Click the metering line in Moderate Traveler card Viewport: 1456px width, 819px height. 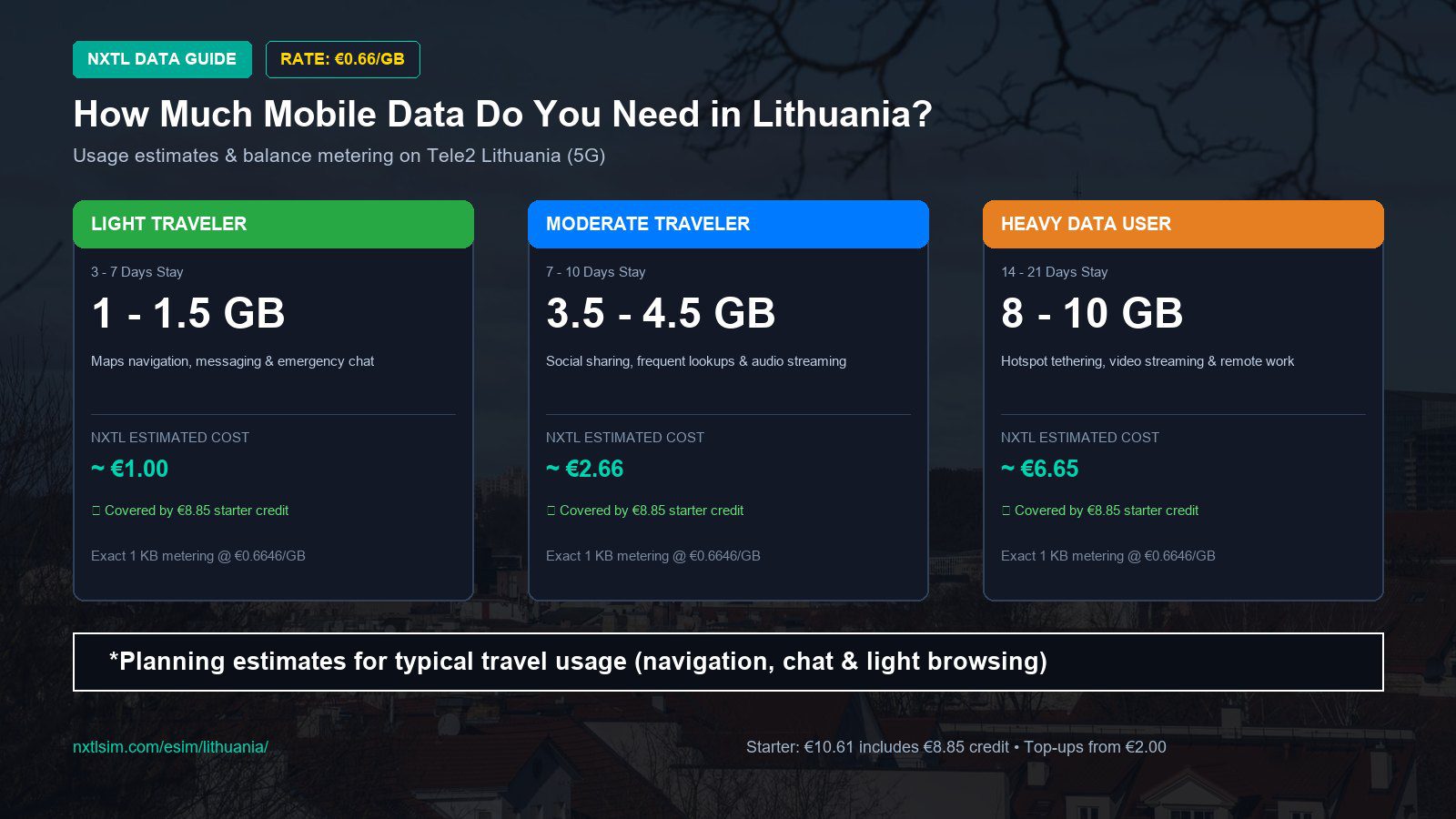coord(653,556)
